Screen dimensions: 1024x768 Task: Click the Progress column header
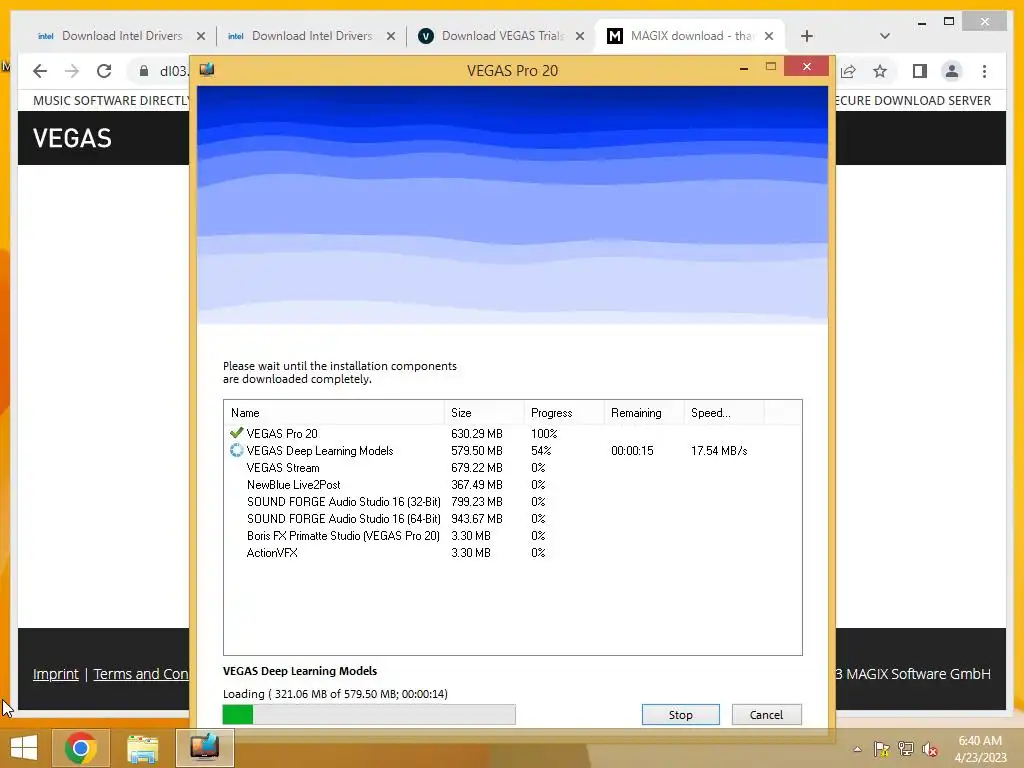pos(564,413)
